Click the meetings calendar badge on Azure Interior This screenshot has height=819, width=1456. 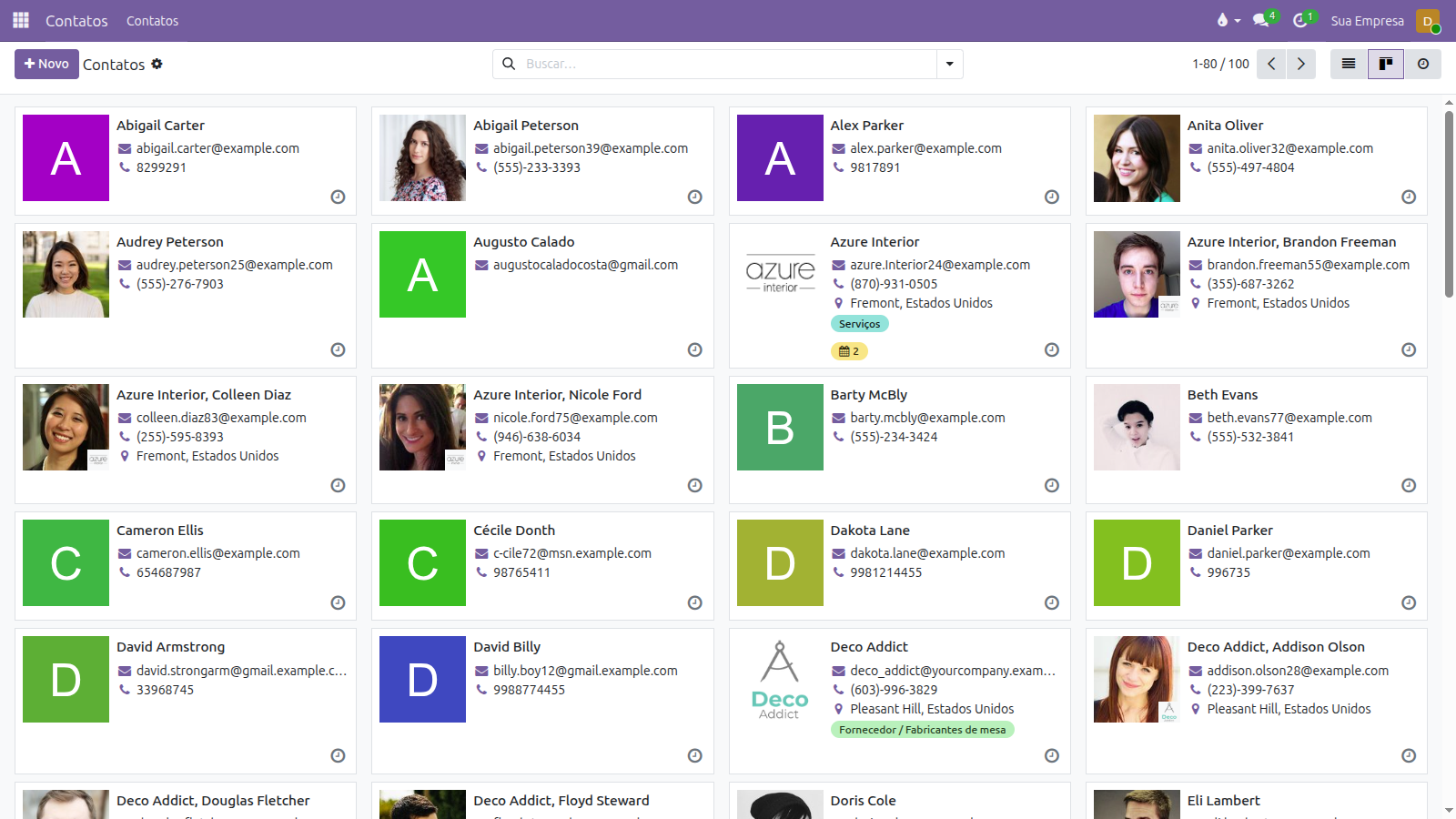(848, 351)
